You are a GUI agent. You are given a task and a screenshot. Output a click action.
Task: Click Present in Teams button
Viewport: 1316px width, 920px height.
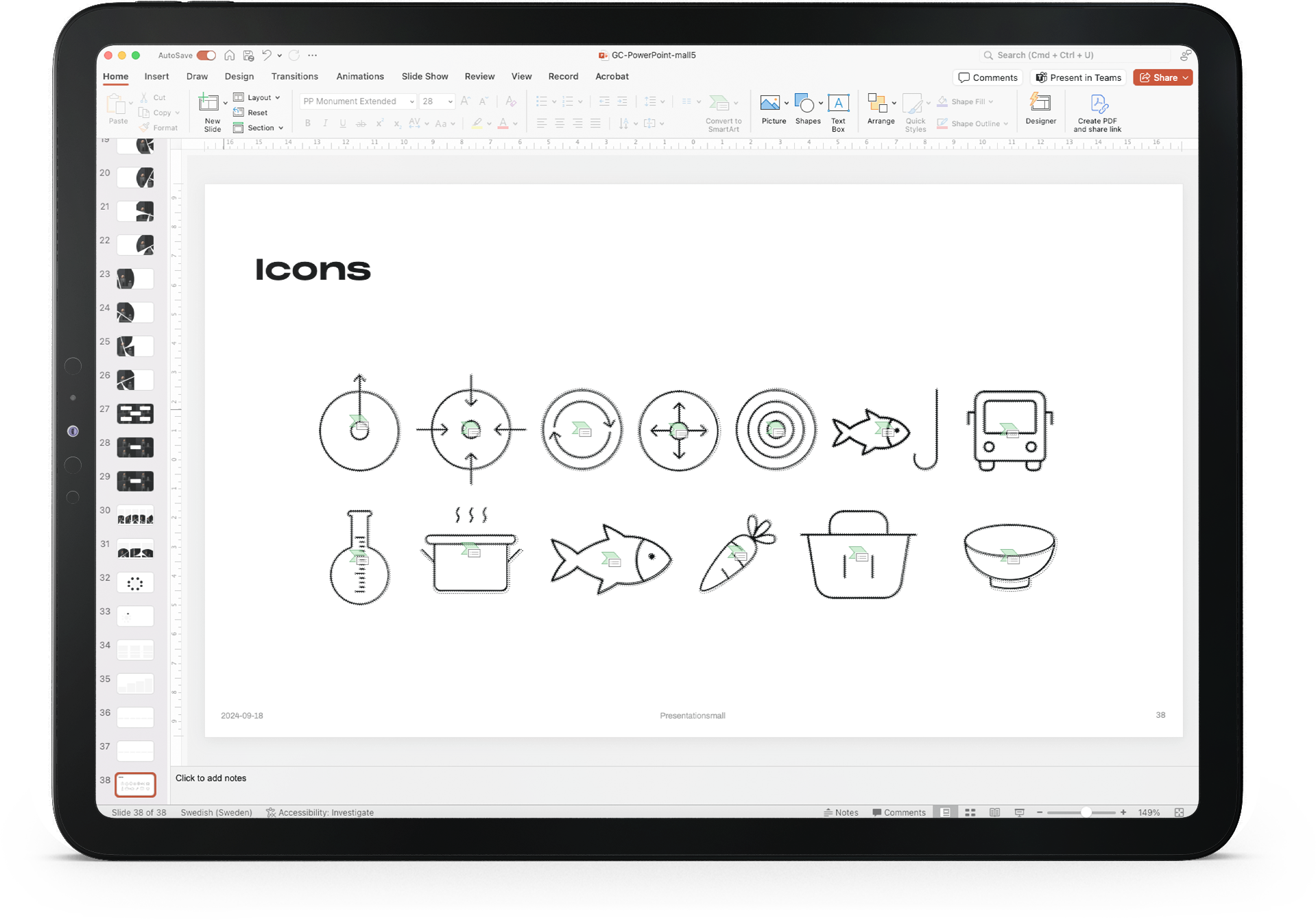1078,77
